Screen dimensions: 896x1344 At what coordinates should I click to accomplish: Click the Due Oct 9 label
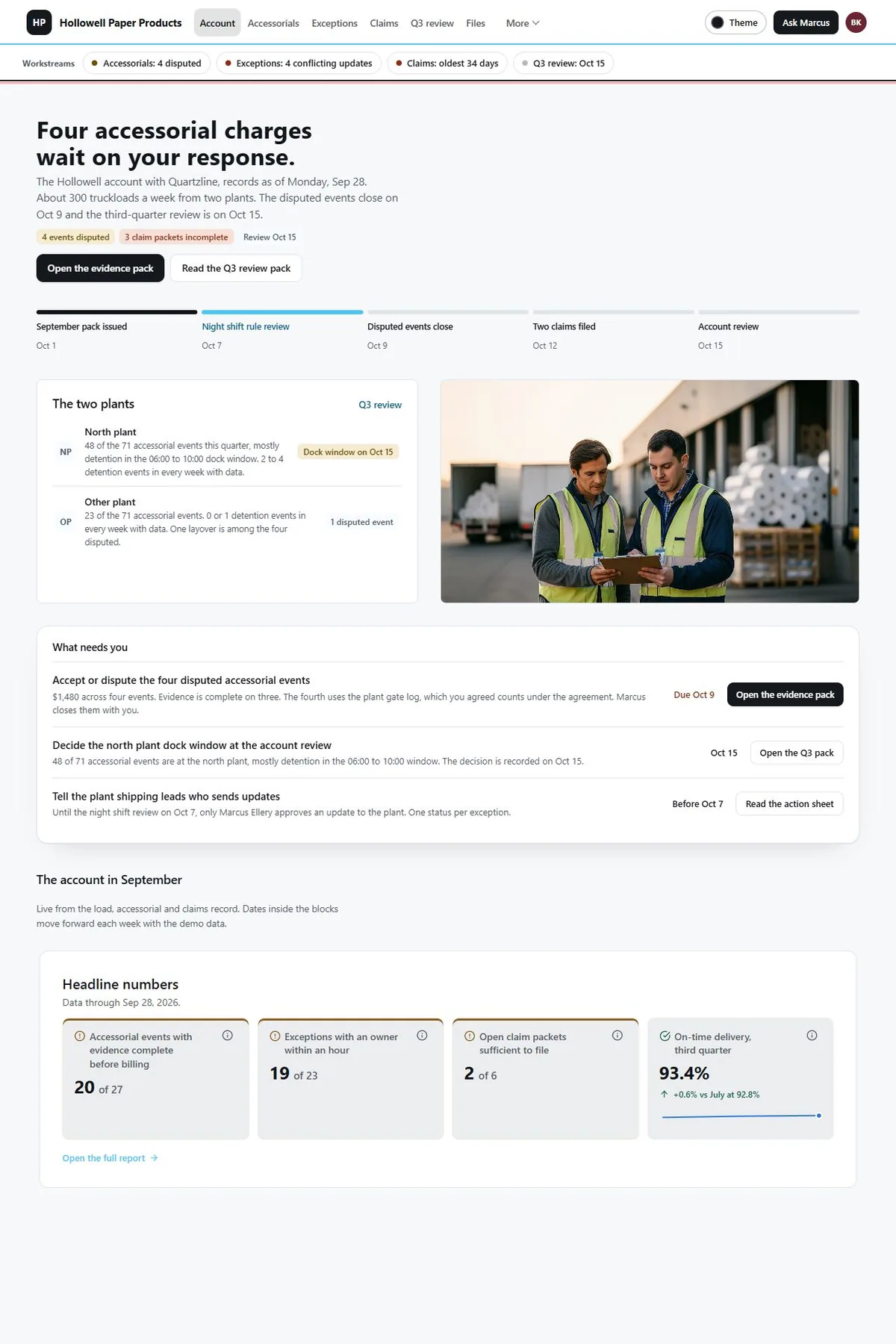(x=694, y=694)
